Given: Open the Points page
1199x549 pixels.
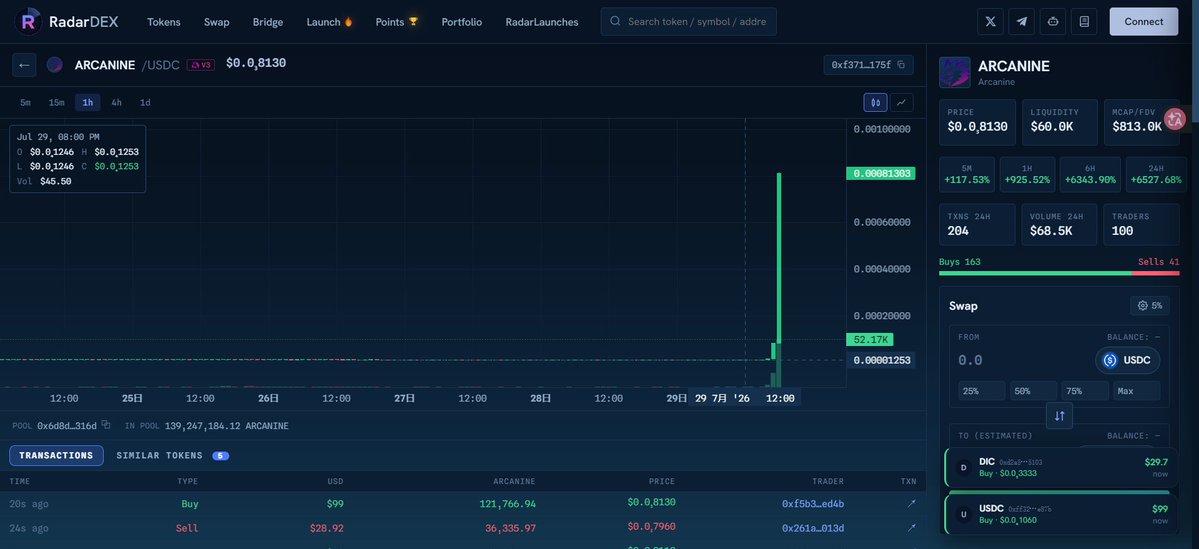Looking at the screenshot, I should pos(397,22).
